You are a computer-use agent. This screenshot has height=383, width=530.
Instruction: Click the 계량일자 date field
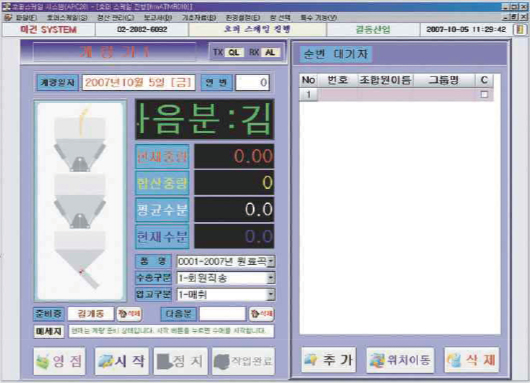click(x=139, y=82)
